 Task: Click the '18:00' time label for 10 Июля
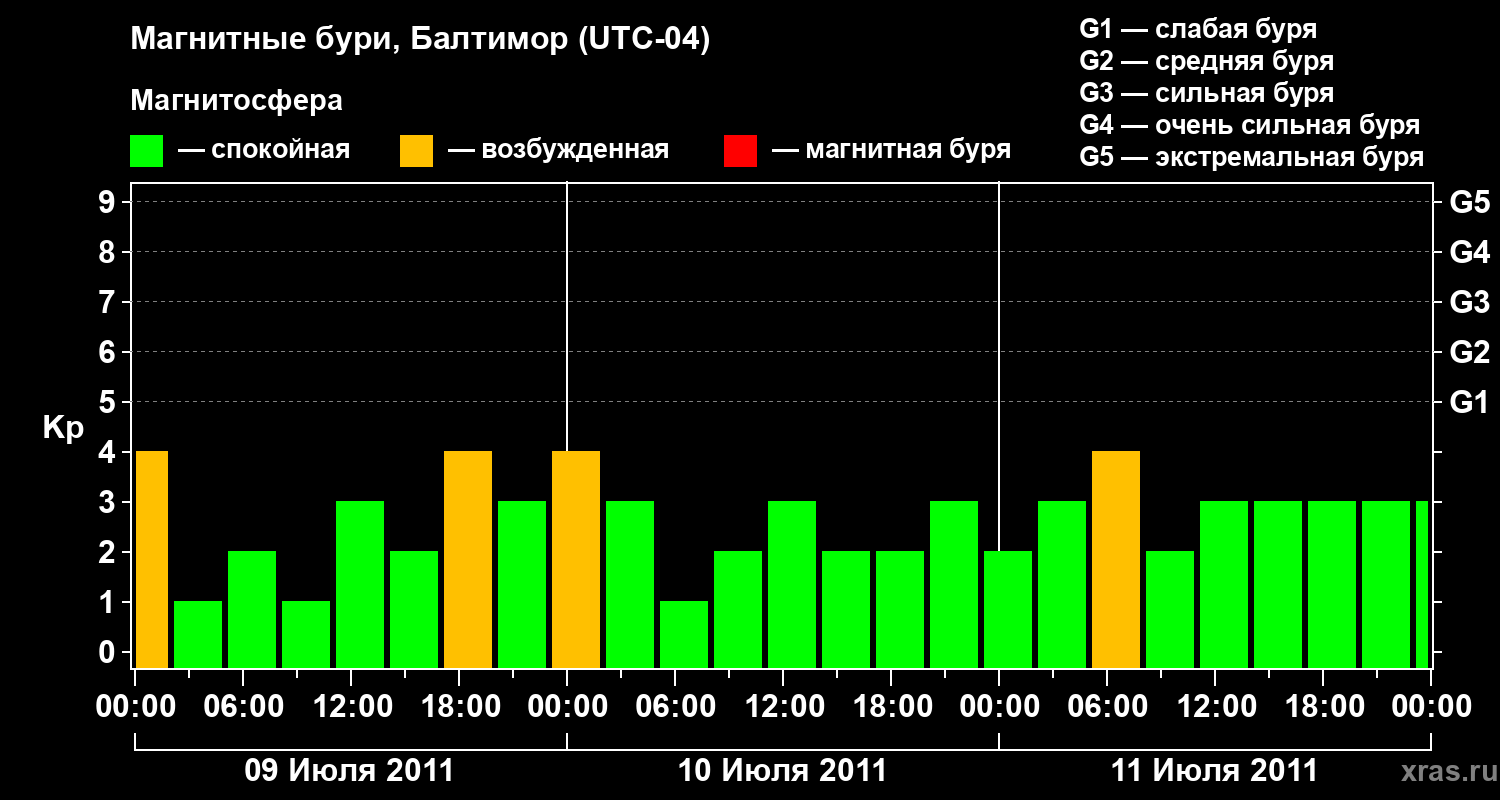(x=891, y=707)
